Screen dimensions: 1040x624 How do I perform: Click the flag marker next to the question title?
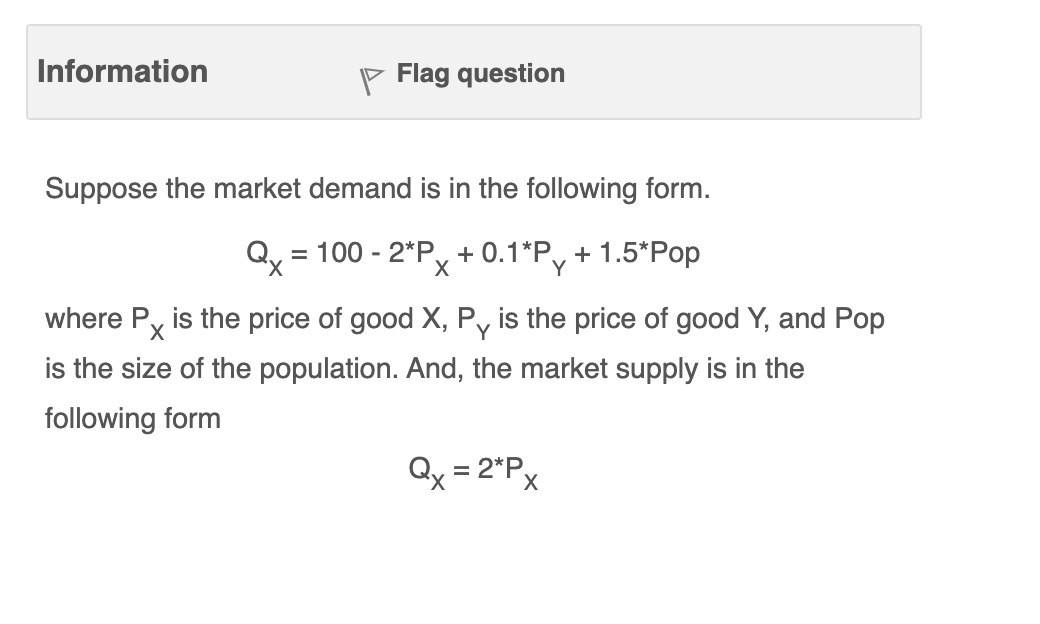(370, 79)
